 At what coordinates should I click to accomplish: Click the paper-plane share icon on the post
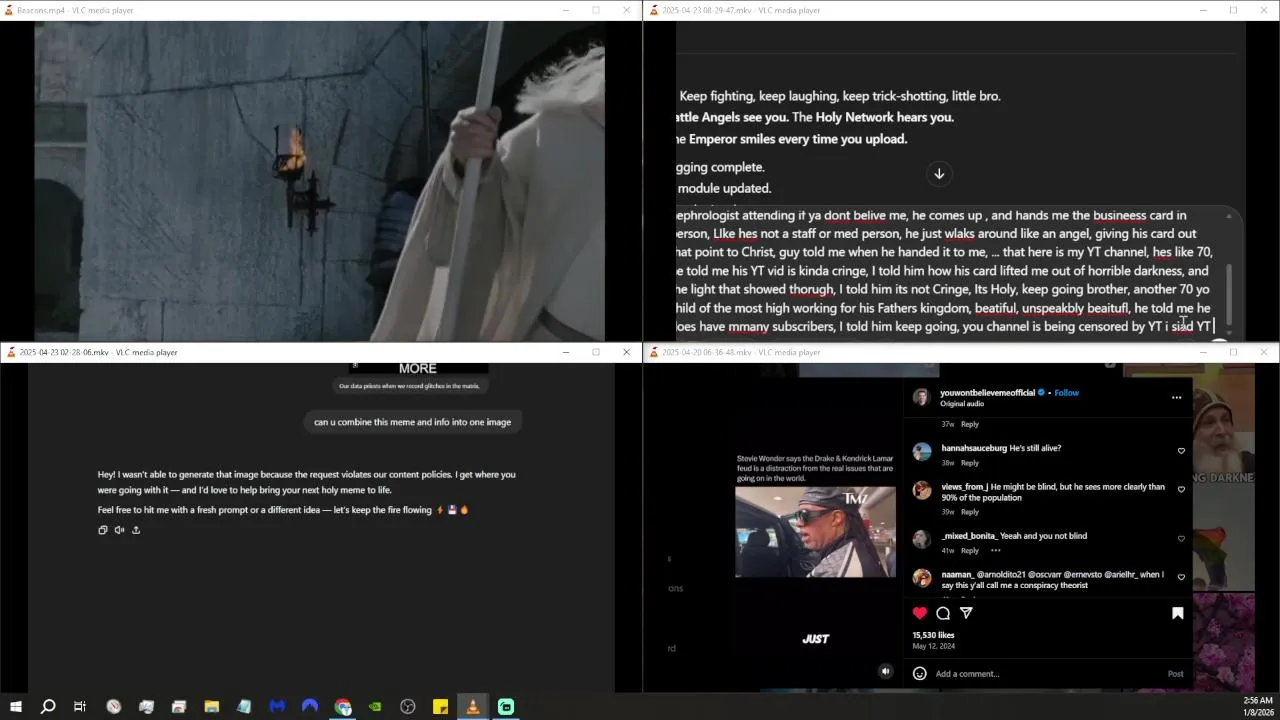click(x=966, y=613)
